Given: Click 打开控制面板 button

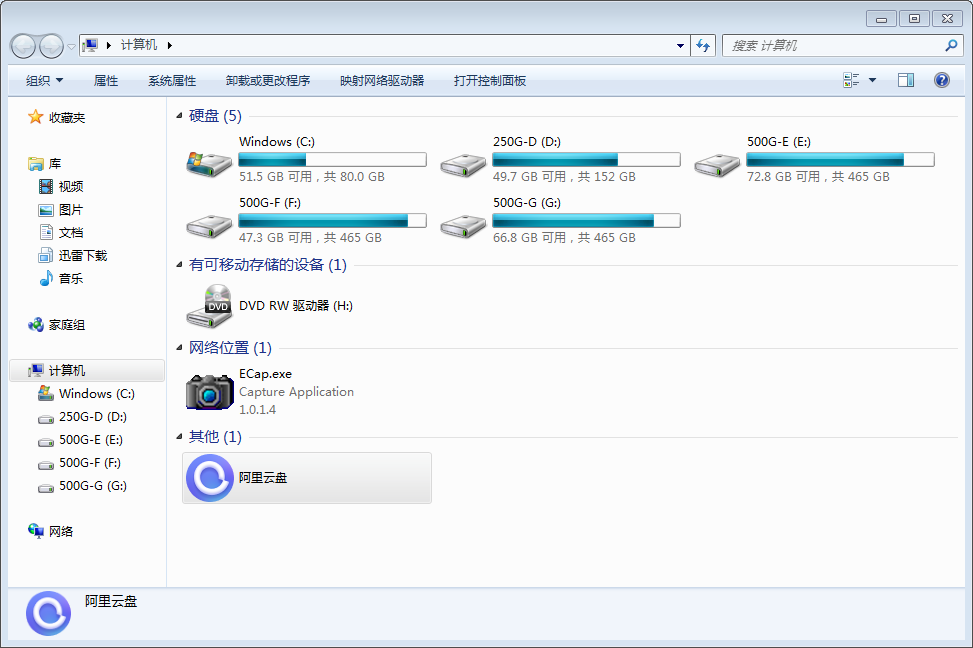Looking at the screenshot, I should coord(490,81).
